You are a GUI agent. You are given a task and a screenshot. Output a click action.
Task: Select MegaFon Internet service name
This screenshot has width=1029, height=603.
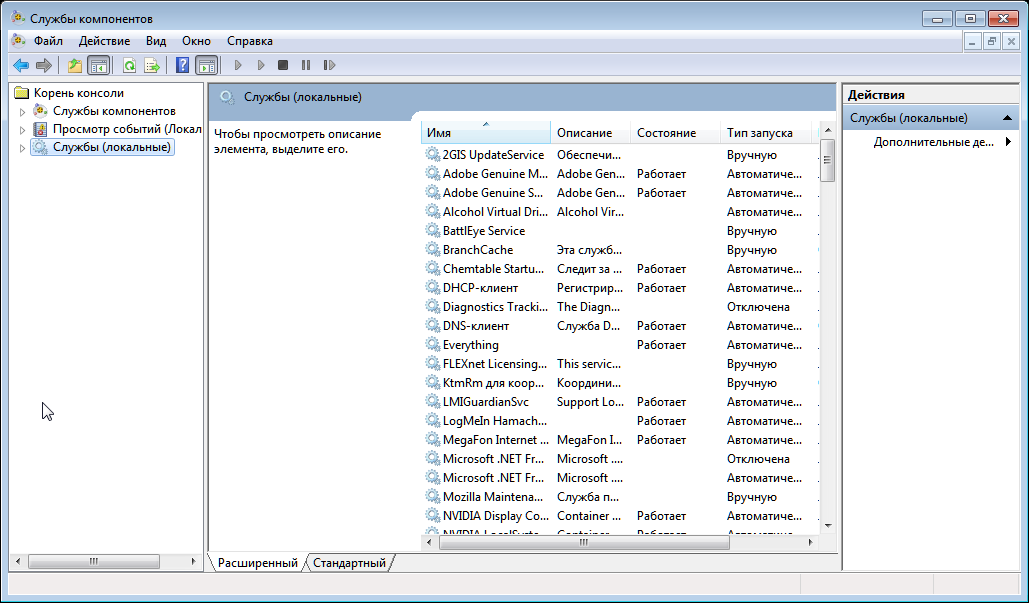(x=495, y=440)
